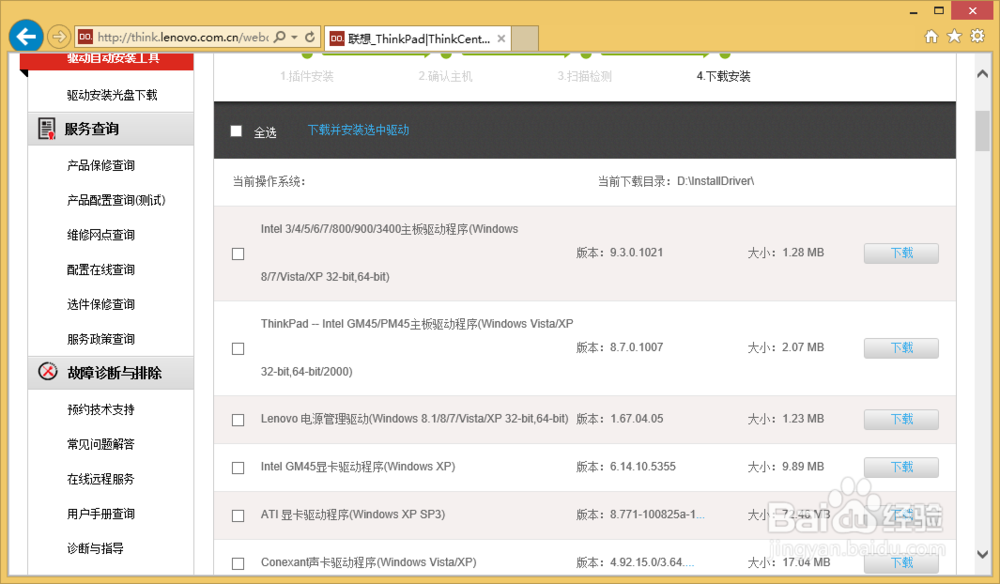The width and height of the screenshot is (1000, 584).
Task: Open the address bar dropdown arrow
Action: pos(295,37)
